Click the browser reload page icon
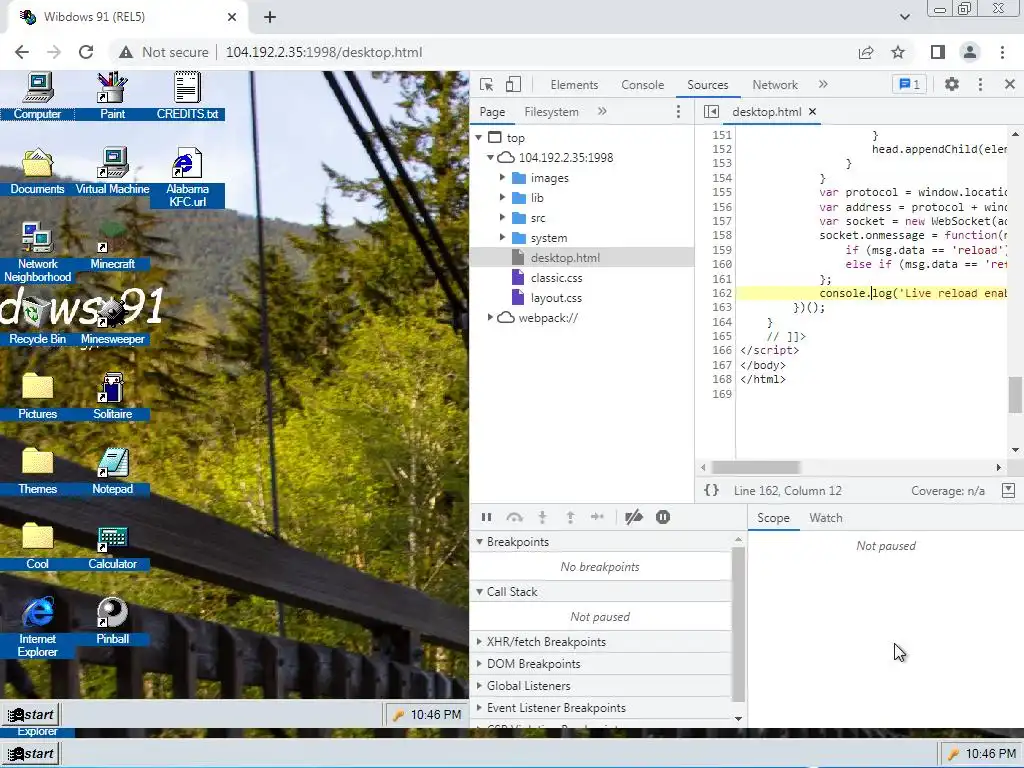 click(86, 52)
